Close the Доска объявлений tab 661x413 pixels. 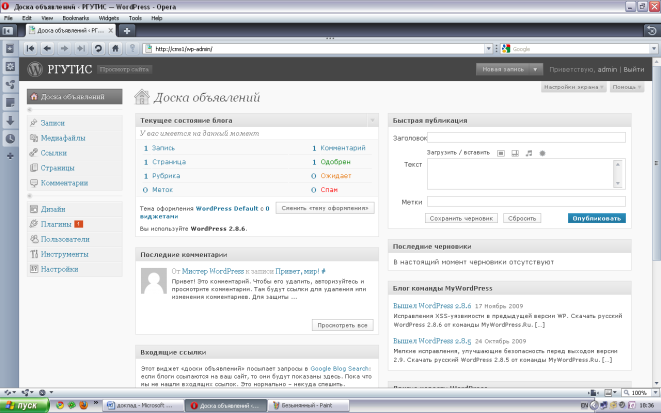110,30
